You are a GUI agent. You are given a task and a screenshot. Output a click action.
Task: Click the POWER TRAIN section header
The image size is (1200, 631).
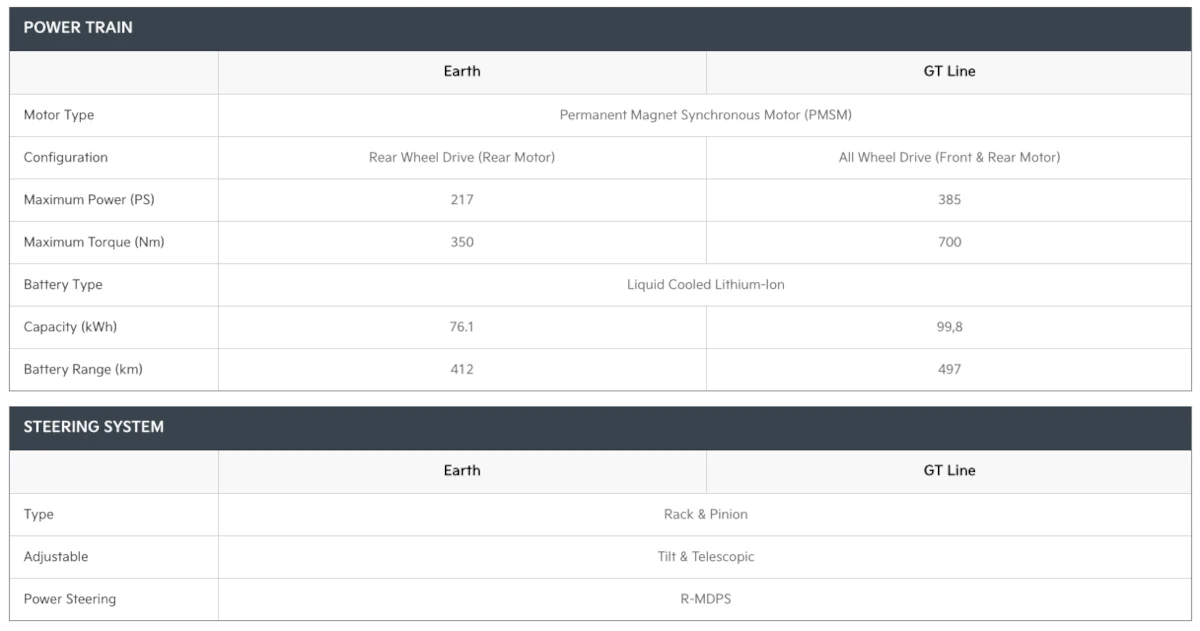click(x=78, y=28)
